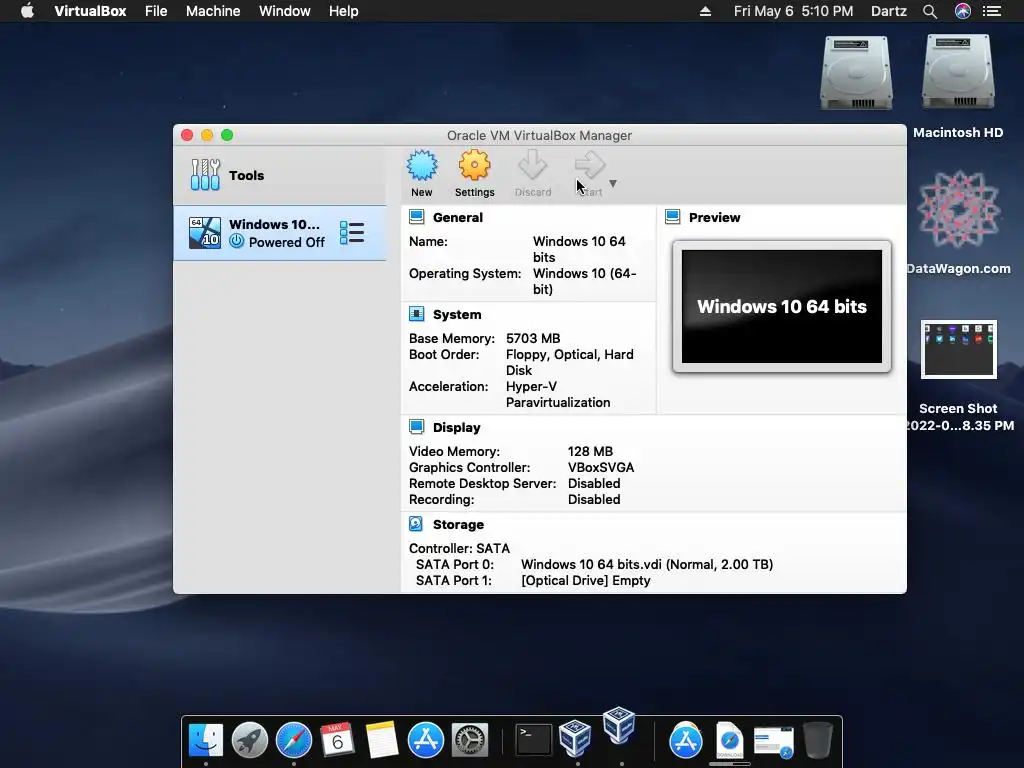This screenshot has height=768, width=1024.
Task: Click the Dartz user name in menu bar
Action: coord(889,11)
